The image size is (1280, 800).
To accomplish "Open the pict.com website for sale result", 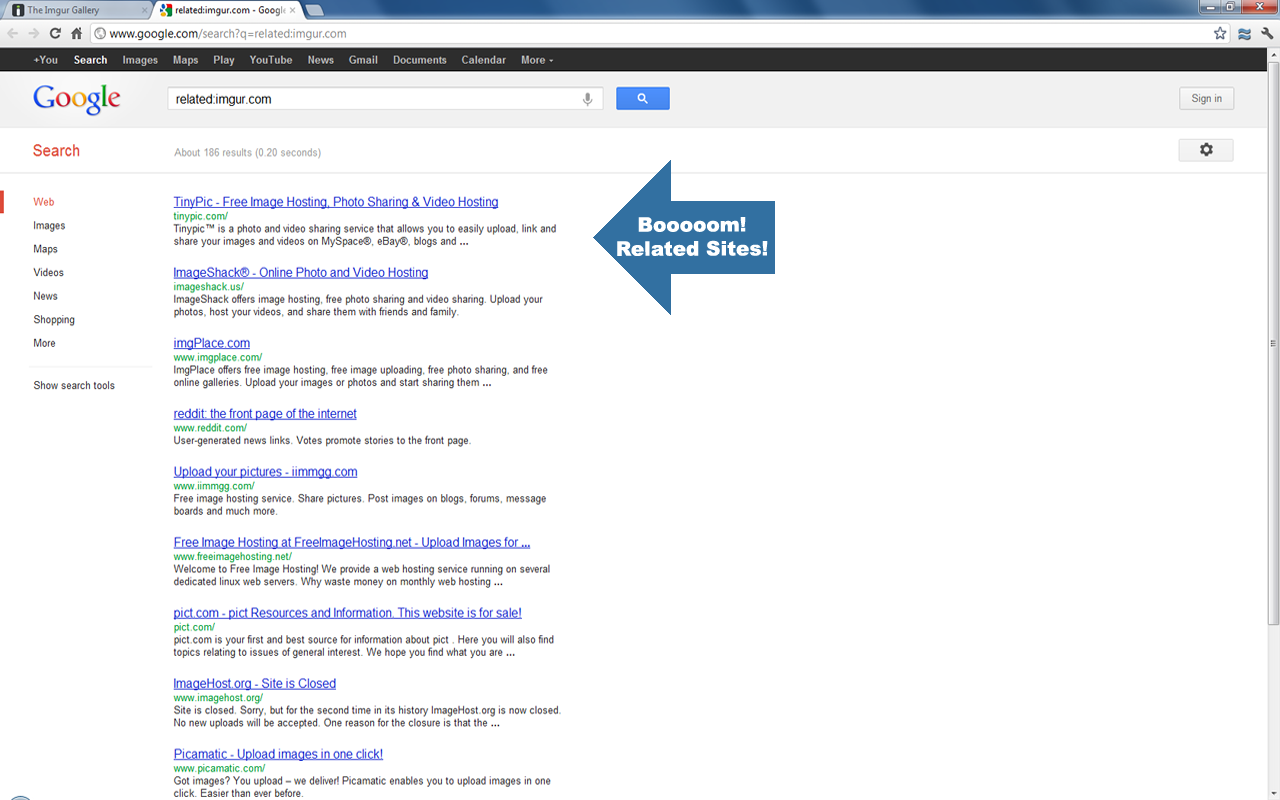I will 348,613.
